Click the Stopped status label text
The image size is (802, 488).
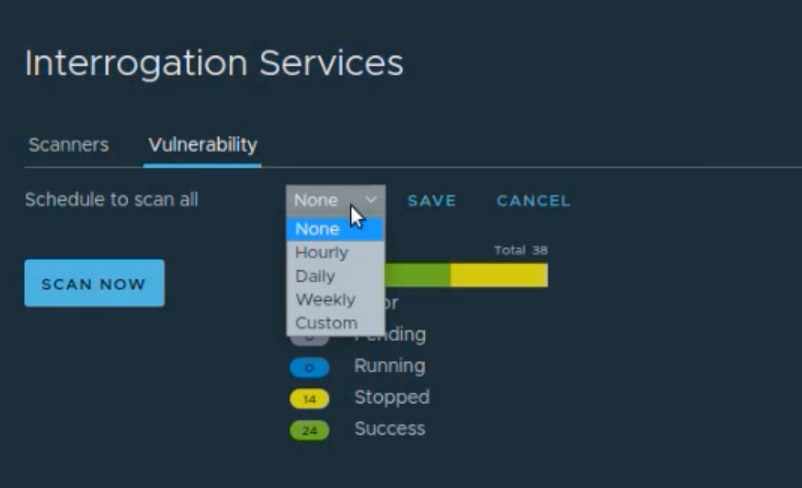[391, 397]
